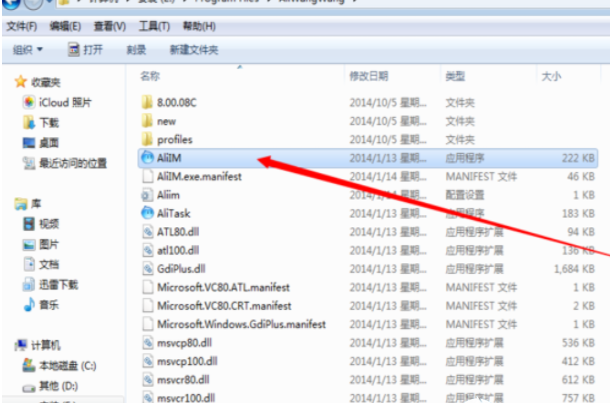Open the 组织 dropdown menu

point(27,49)
